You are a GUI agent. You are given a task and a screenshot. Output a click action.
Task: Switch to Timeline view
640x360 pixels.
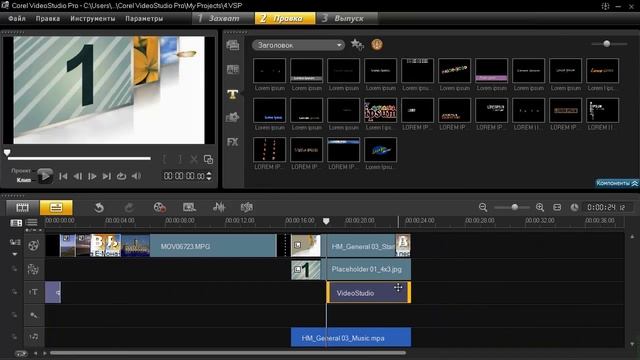56,207
